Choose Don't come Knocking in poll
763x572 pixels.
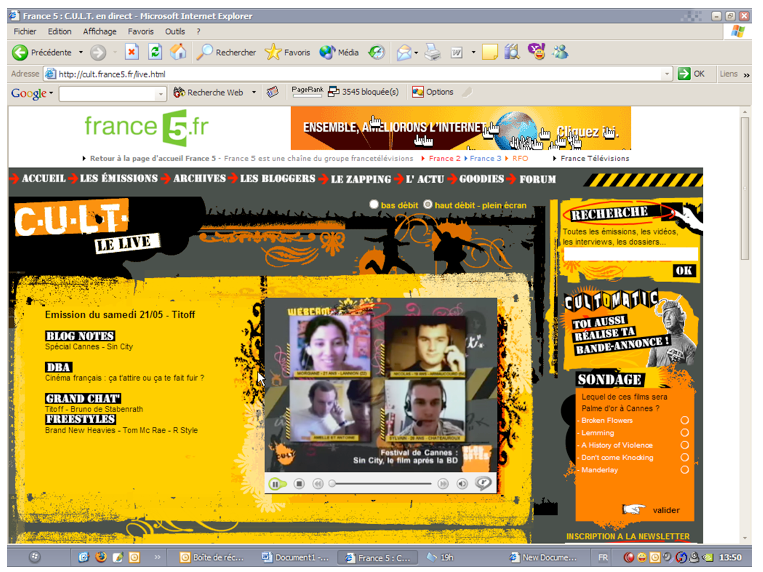(x=685, y=457)
